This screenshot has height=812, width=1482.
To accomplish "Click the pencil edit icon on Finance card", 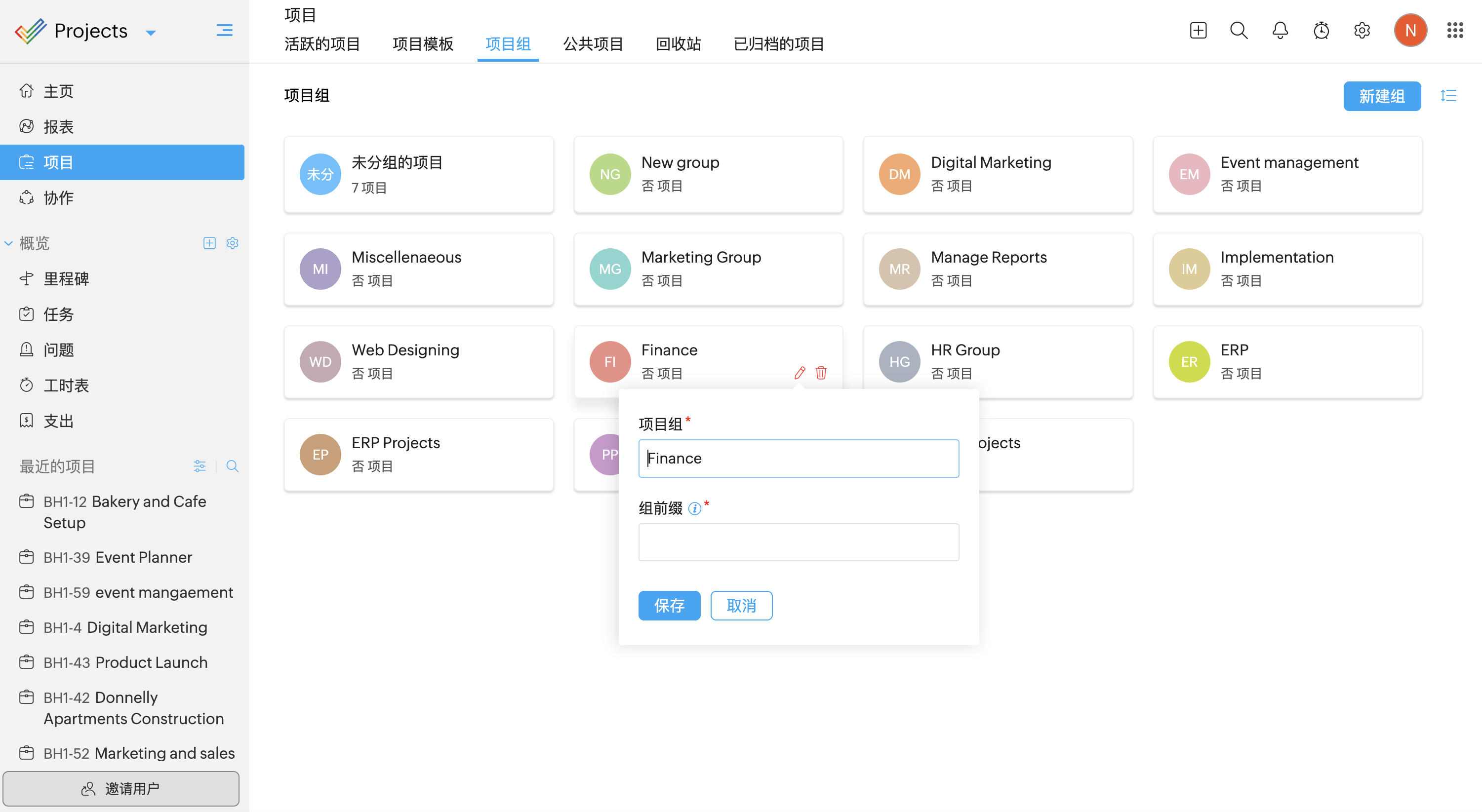I will [800, 373].
